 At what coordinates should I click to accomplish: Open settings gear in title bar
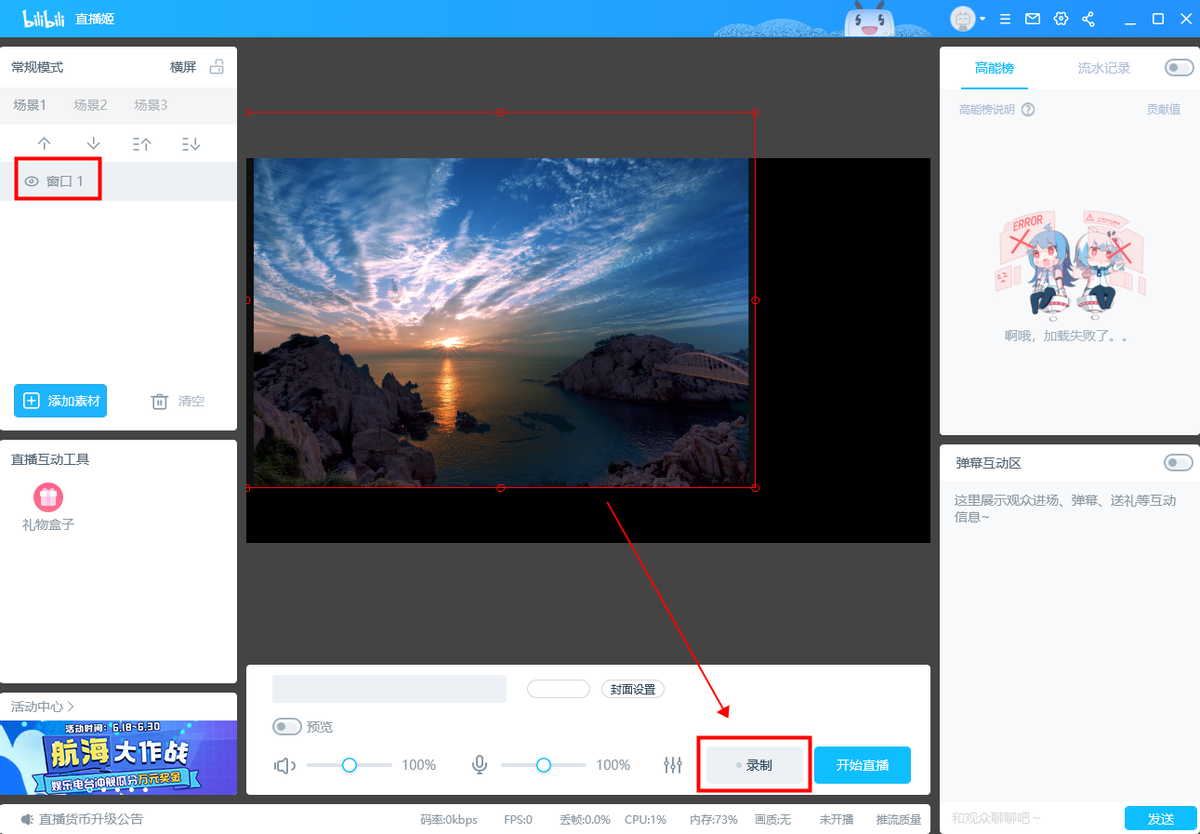pos(1061,19)
